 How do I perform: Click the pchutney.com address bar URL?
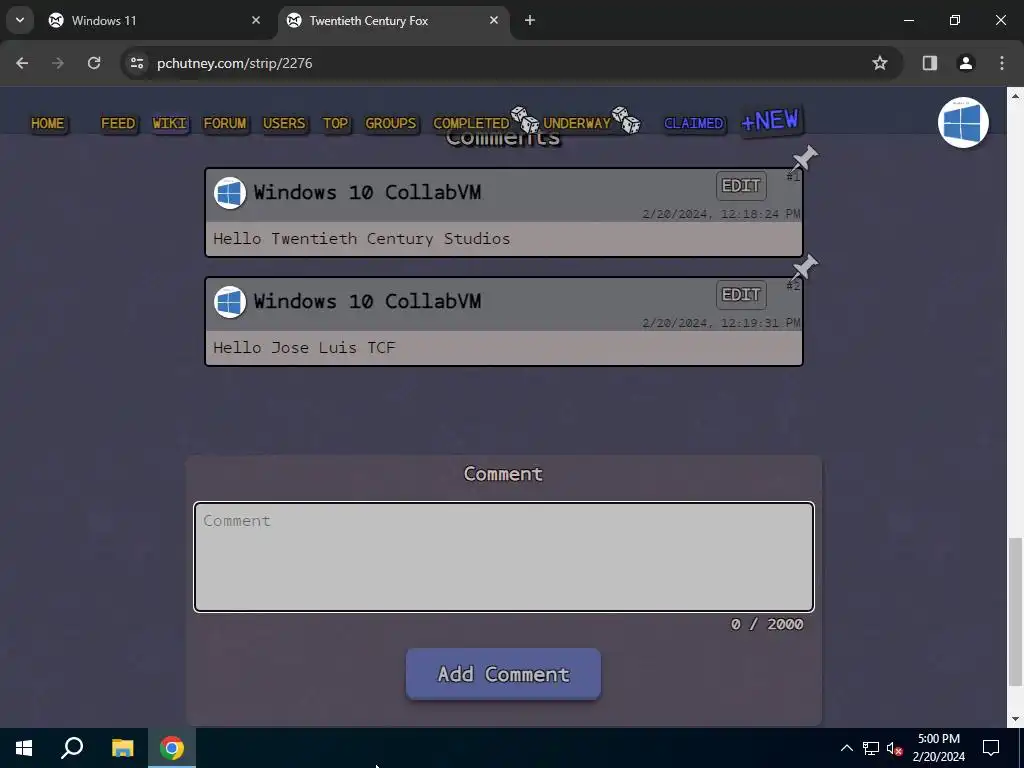coord(234,63)
